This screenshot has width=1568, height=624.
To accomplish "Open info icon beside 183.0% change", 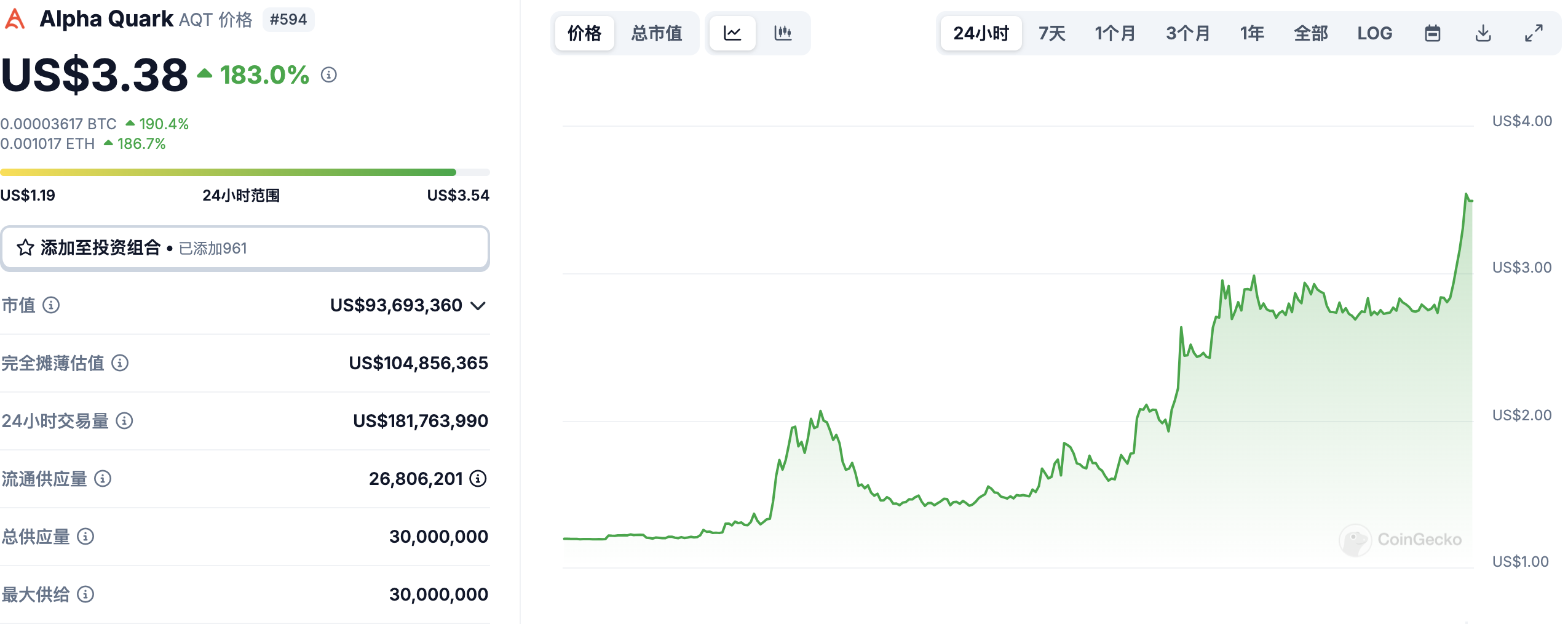I will 329,75.
